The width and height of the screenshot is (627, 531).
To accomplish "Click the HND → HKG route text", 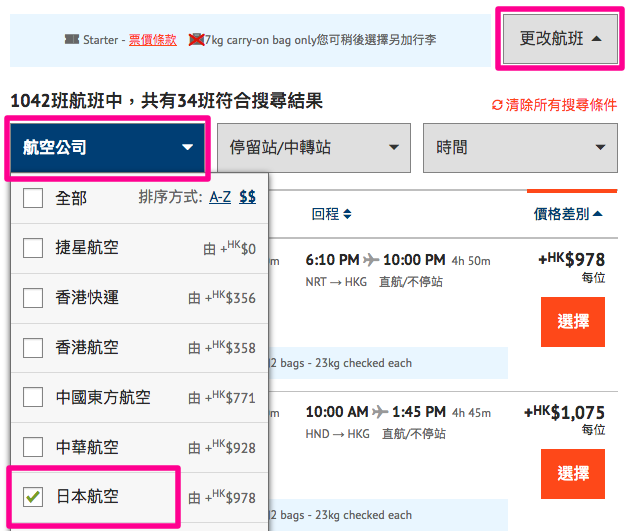I will pyautogui.click(x=337, y=434).
